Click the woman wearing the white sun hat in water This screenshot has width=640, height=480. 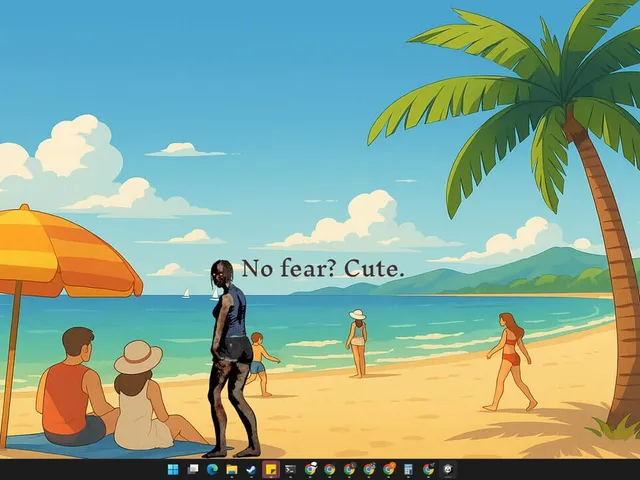click(357, 344)
